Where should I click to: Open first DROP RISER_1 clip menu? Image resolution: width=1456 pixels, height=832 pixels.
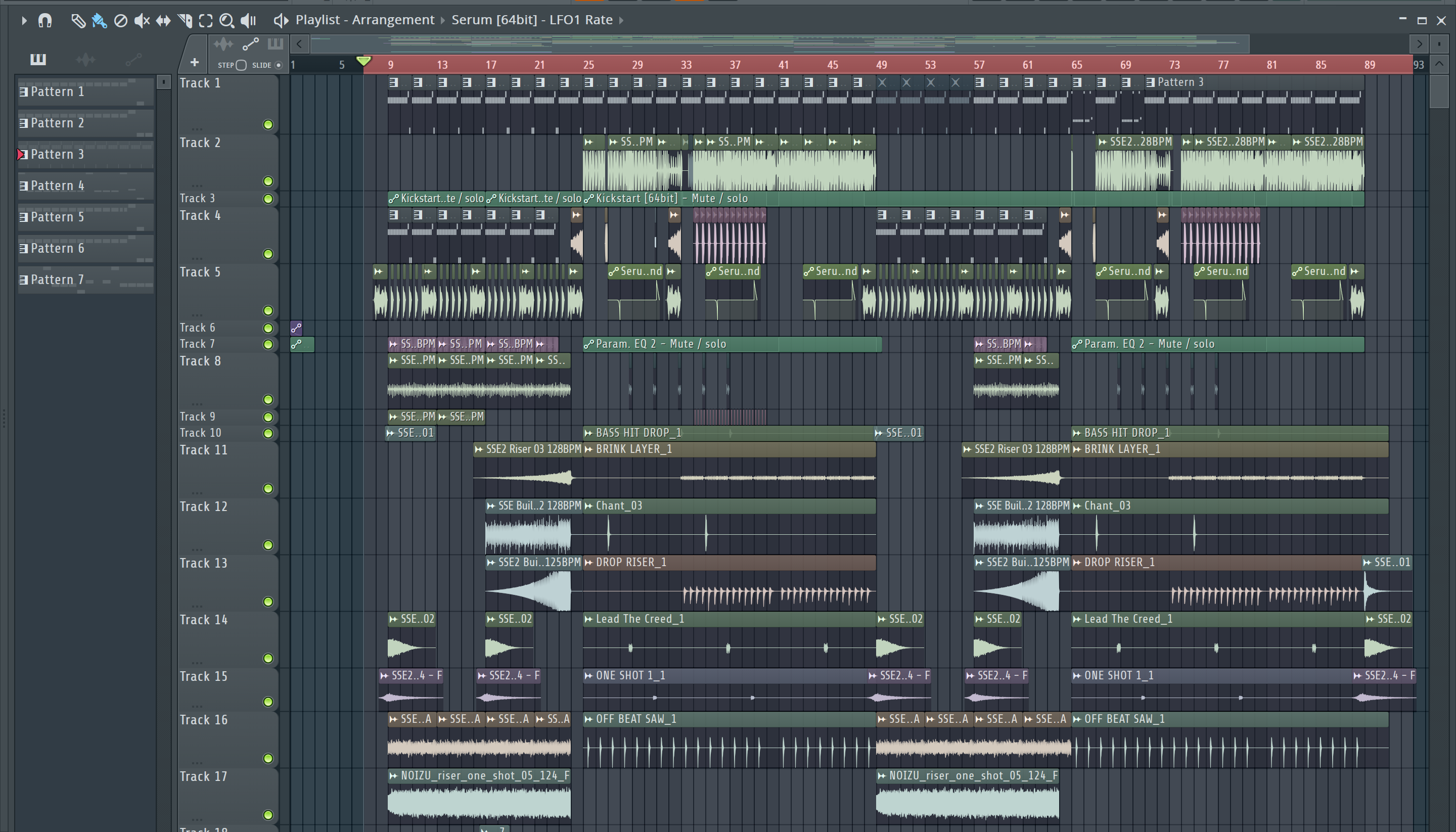[x=588, y=562]
